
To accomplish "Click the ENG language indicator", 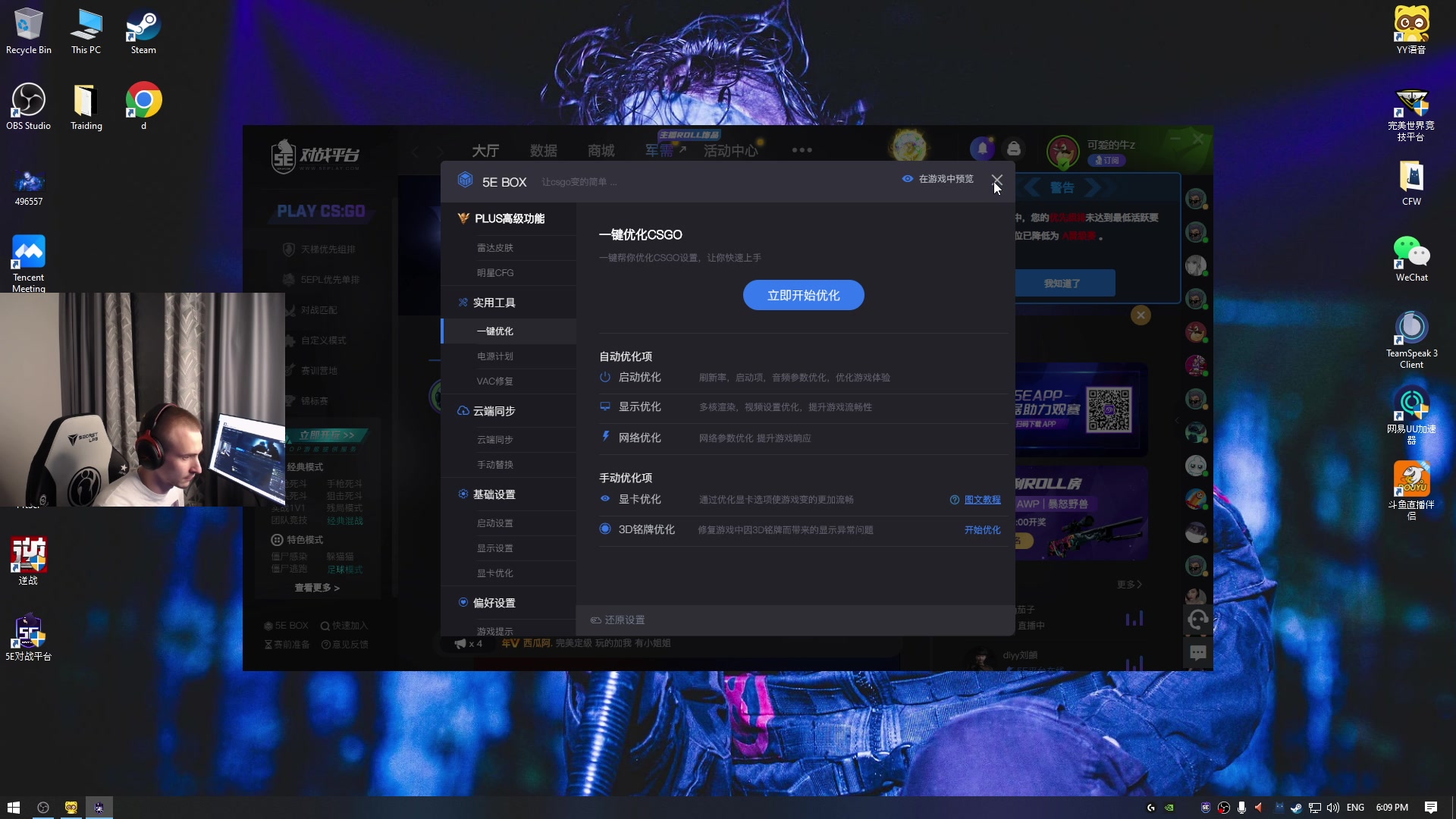I will point(1355,808).
